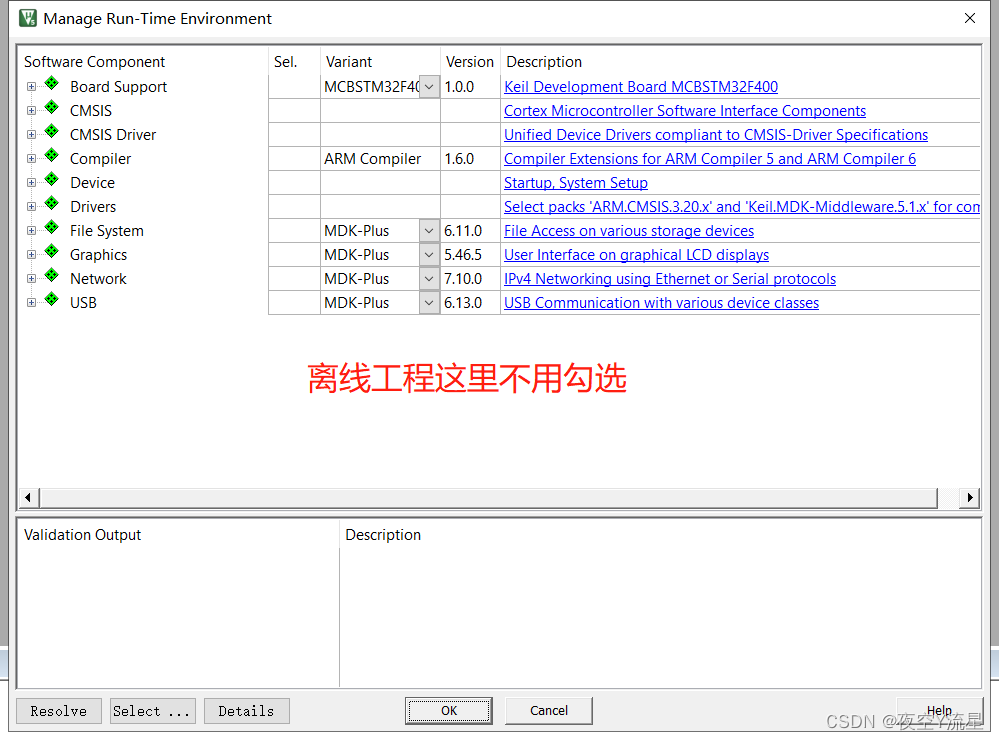
Task: Click the green diamond icon beside Compiler
Action: coord(52,156)
